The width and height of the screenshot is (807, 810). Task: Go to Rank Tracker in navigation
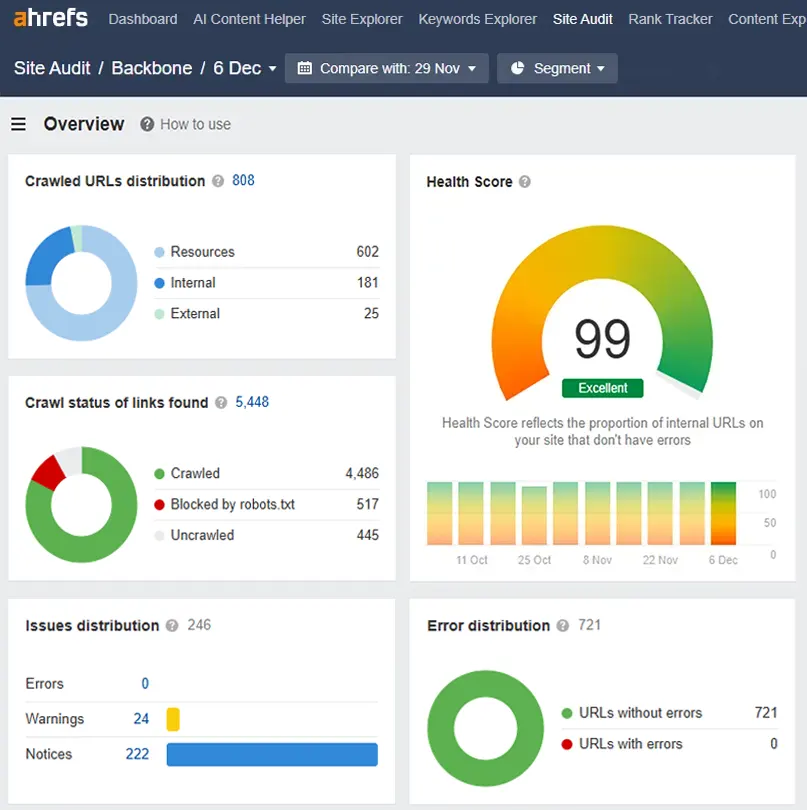[x=670, y=19]
